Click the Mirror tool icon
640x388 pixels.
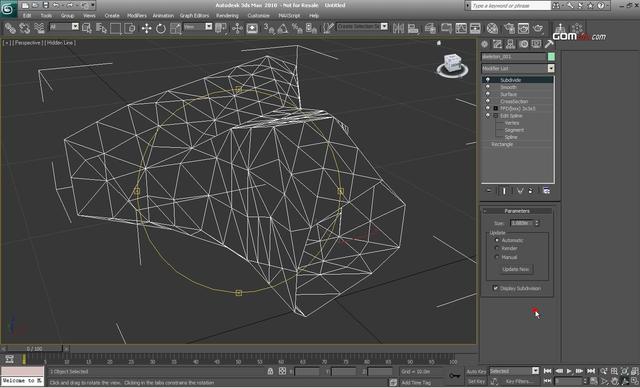tap(398, 28)
